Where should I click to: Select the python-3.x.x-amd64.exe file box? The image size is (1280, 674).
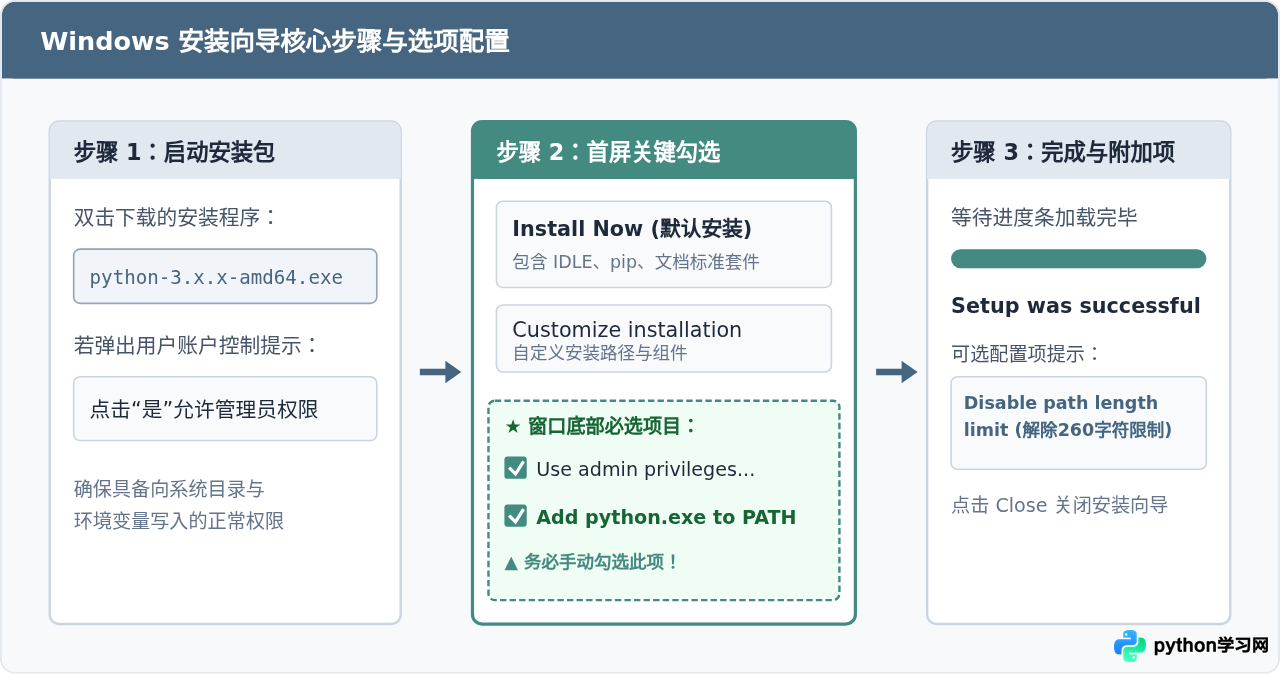[x=225, y=276]
